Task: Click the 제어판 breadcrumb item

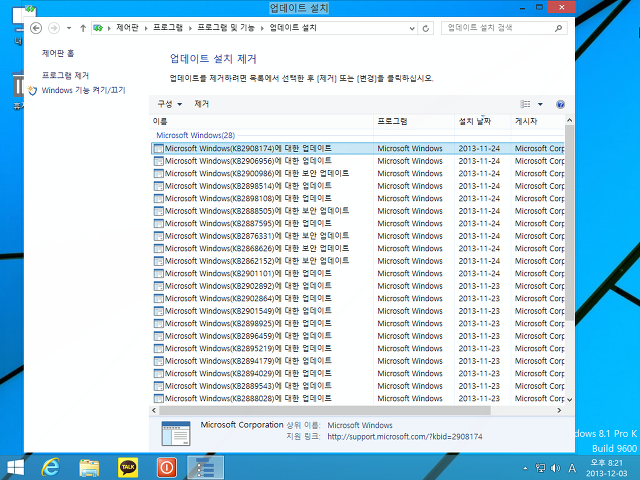Action: (x=127, y=28)
